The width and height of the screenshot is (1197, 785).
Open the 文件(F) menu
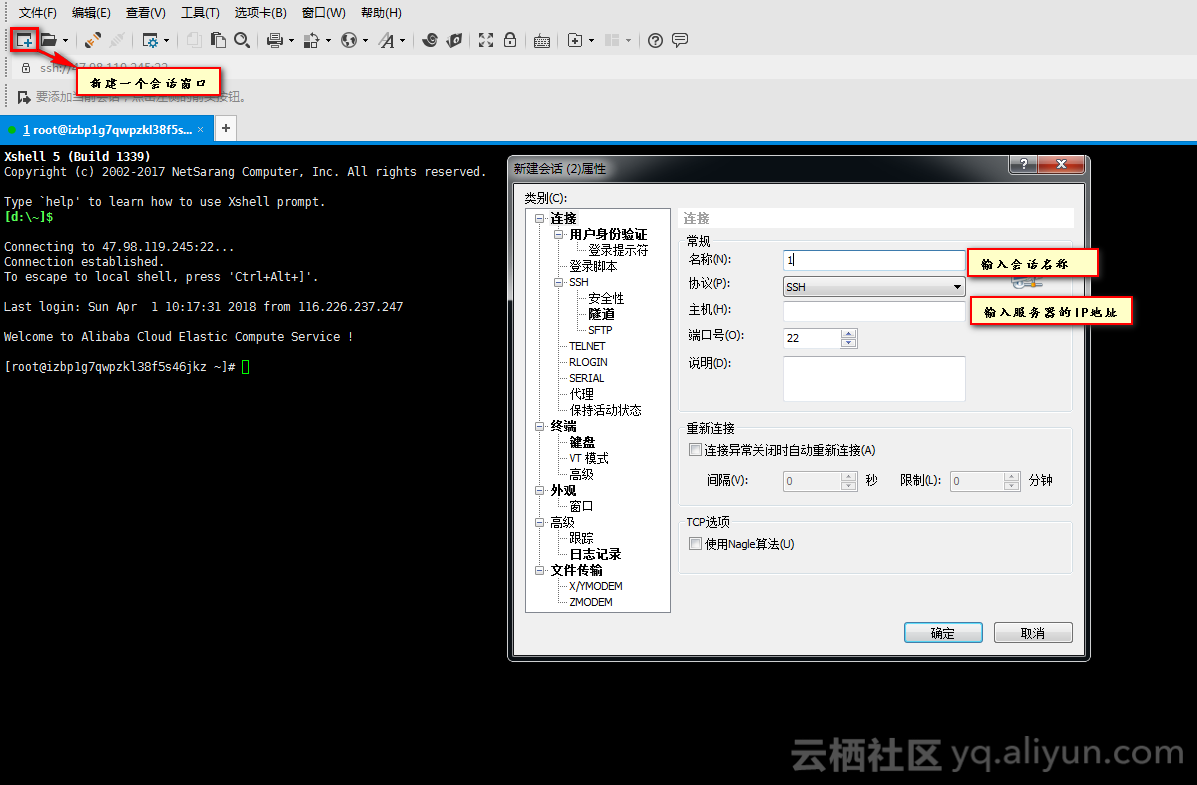coord(37,13)
